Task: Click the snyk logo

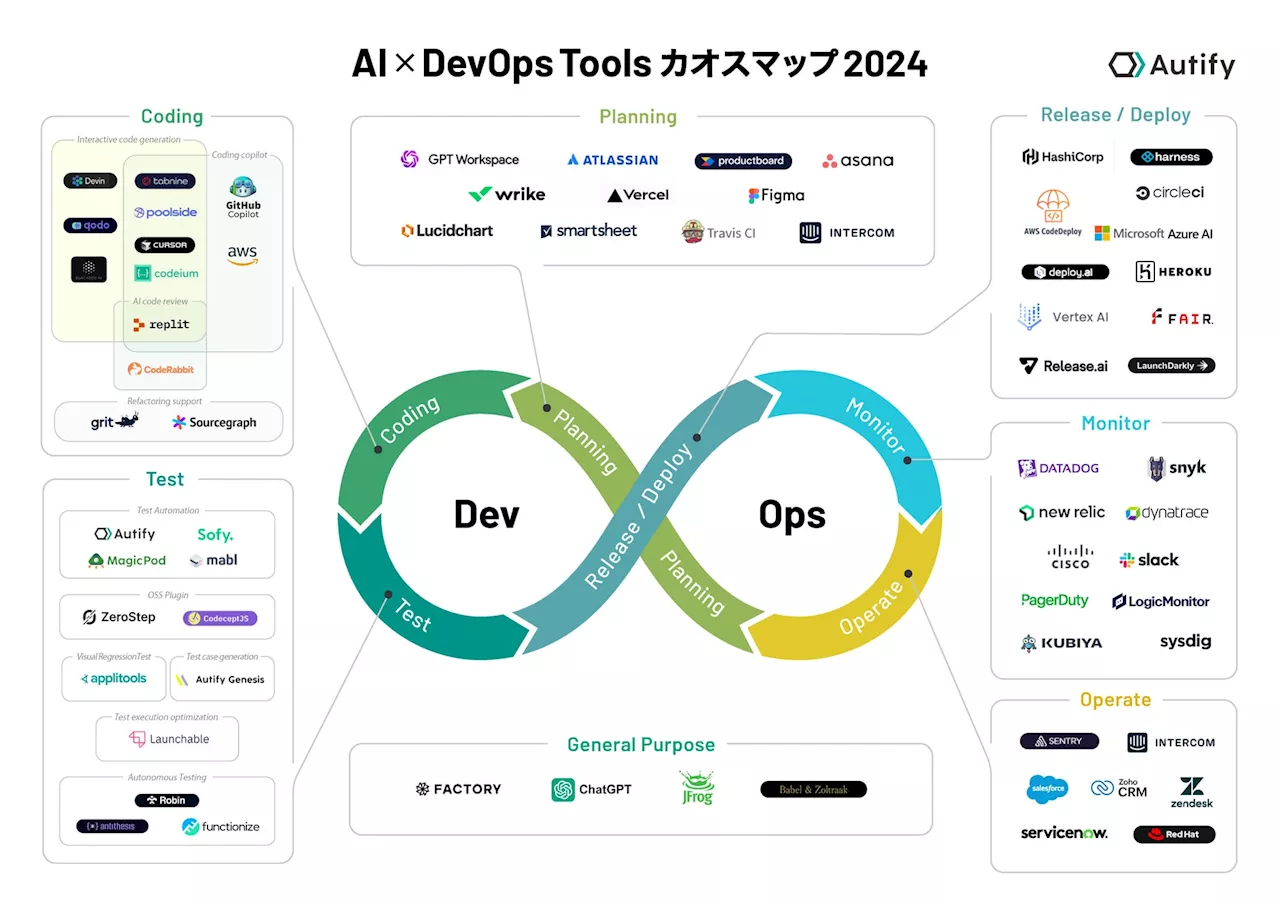Action: pyautogui.click(x=1177, y=468)
